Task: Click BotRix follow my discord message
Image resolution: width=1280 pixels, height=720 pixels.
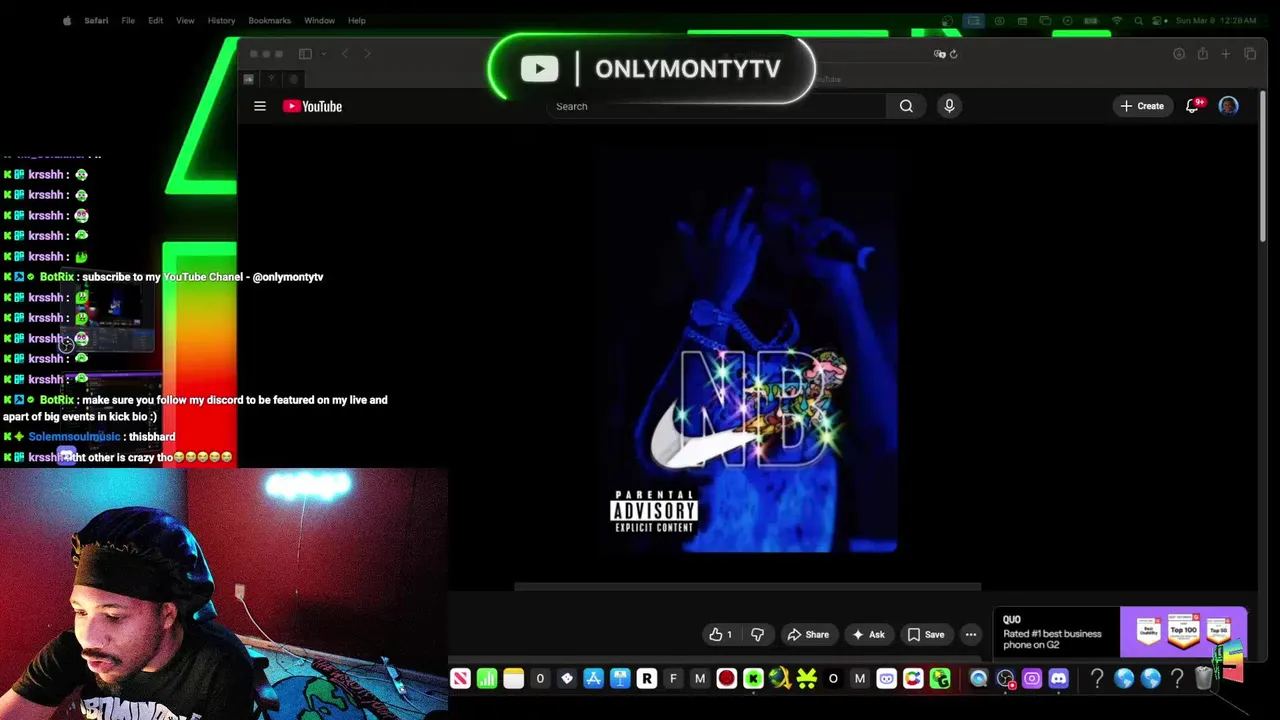Action: [x=195, y=408]
